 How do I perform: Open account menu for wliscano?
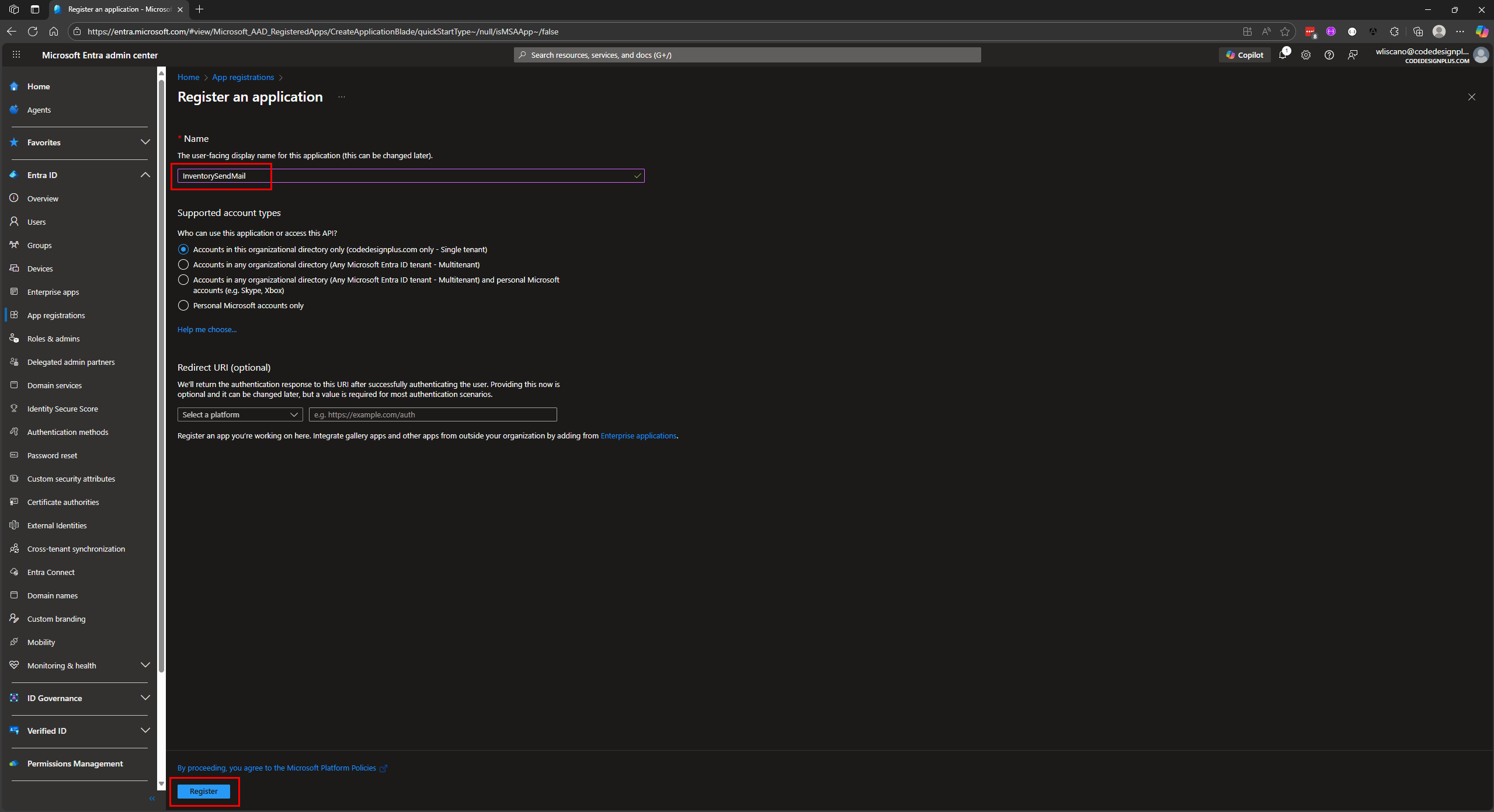click(1431, 55)
